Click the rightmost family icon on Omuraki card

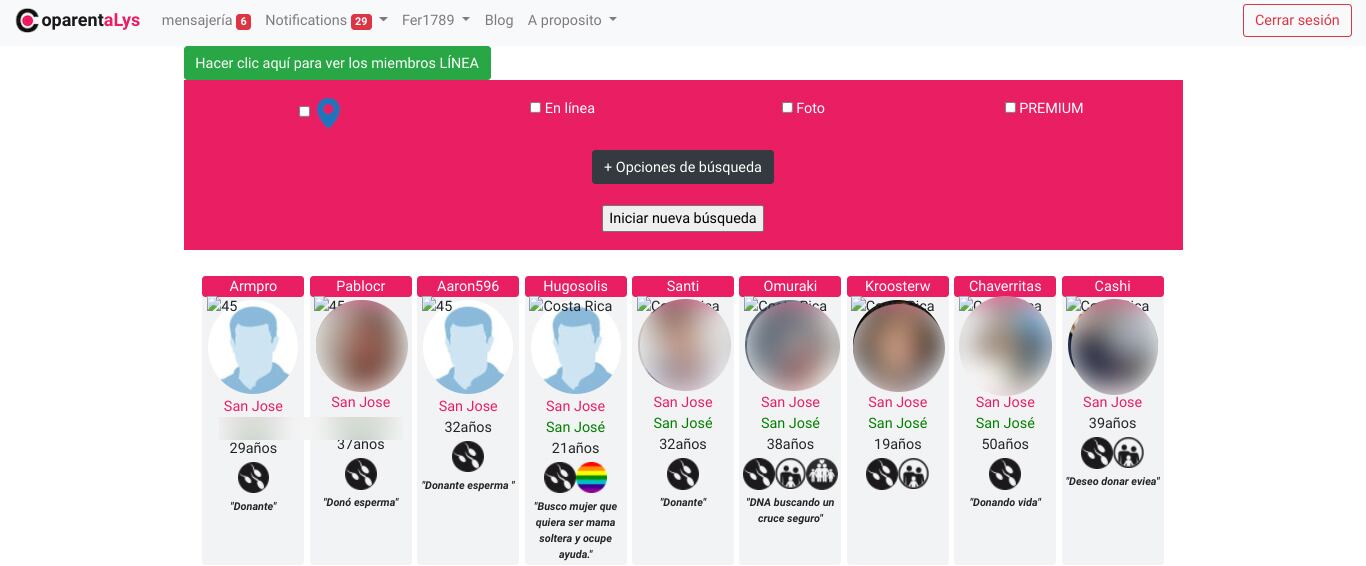[x=822, y=473]
